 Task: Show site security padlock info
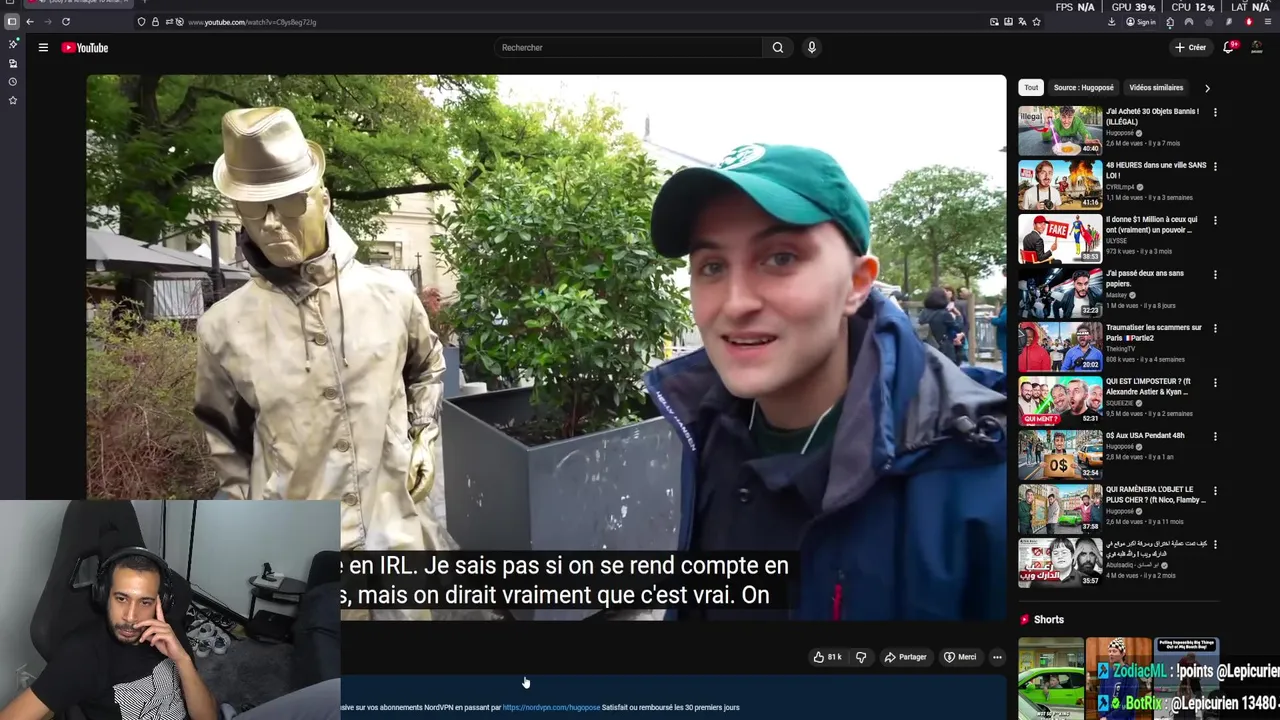tap(155, 21)
